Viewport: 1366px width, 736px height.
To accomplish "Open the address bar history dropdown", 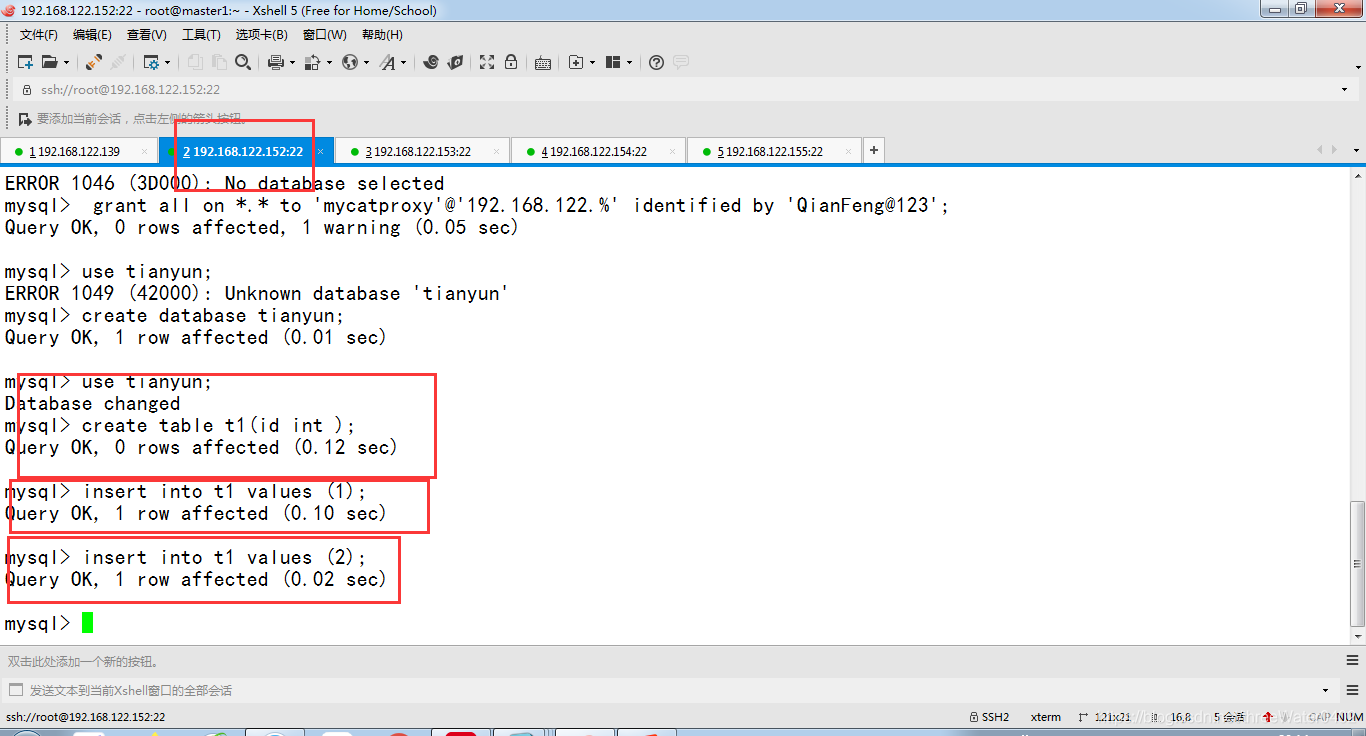I will pyautogui.click(x=1344, y=90).
